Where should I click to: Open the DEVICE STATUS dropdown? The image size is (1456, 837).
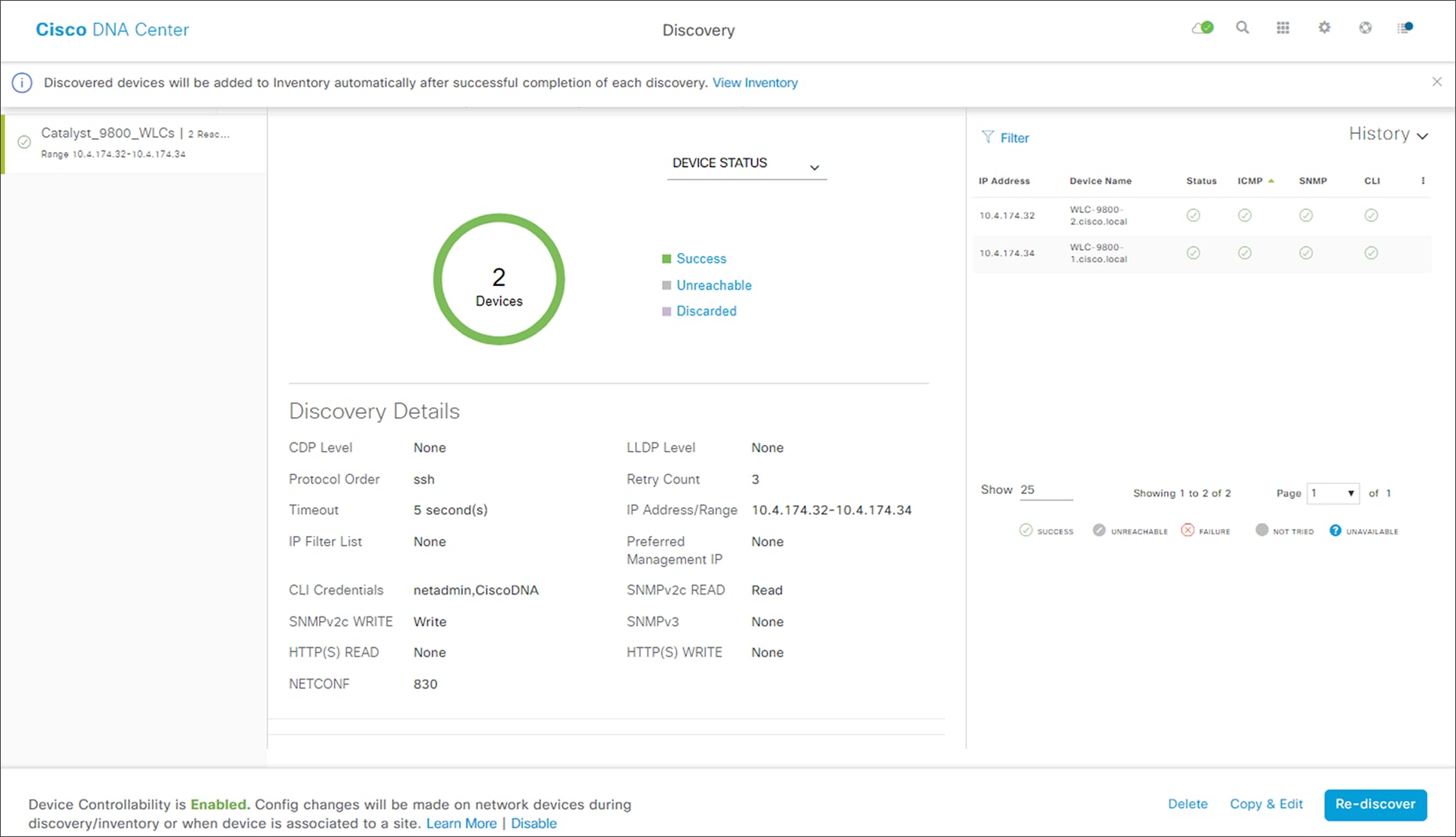[x=746, y=164]
